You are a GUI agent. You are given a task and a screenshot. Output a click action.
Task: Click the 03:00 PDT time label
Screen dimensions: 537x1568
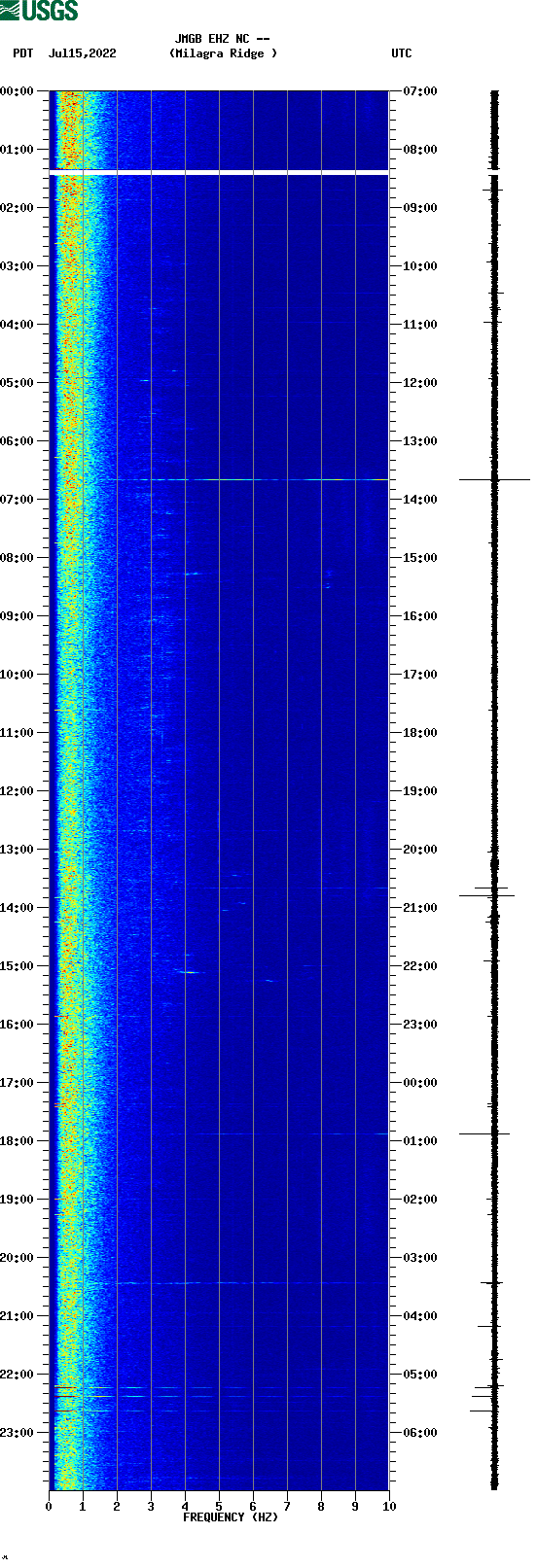click(18, 266)
